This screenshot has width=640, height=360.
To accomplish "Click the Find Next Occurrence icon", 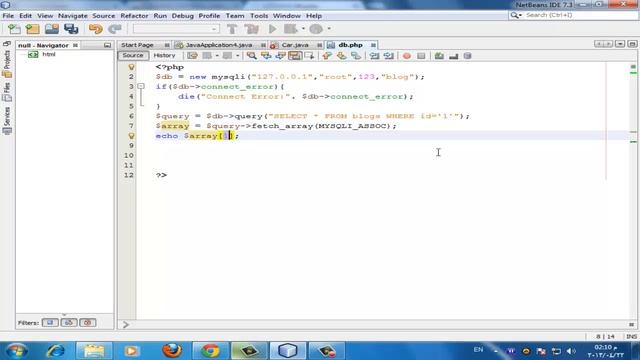I will pos(280,56).
